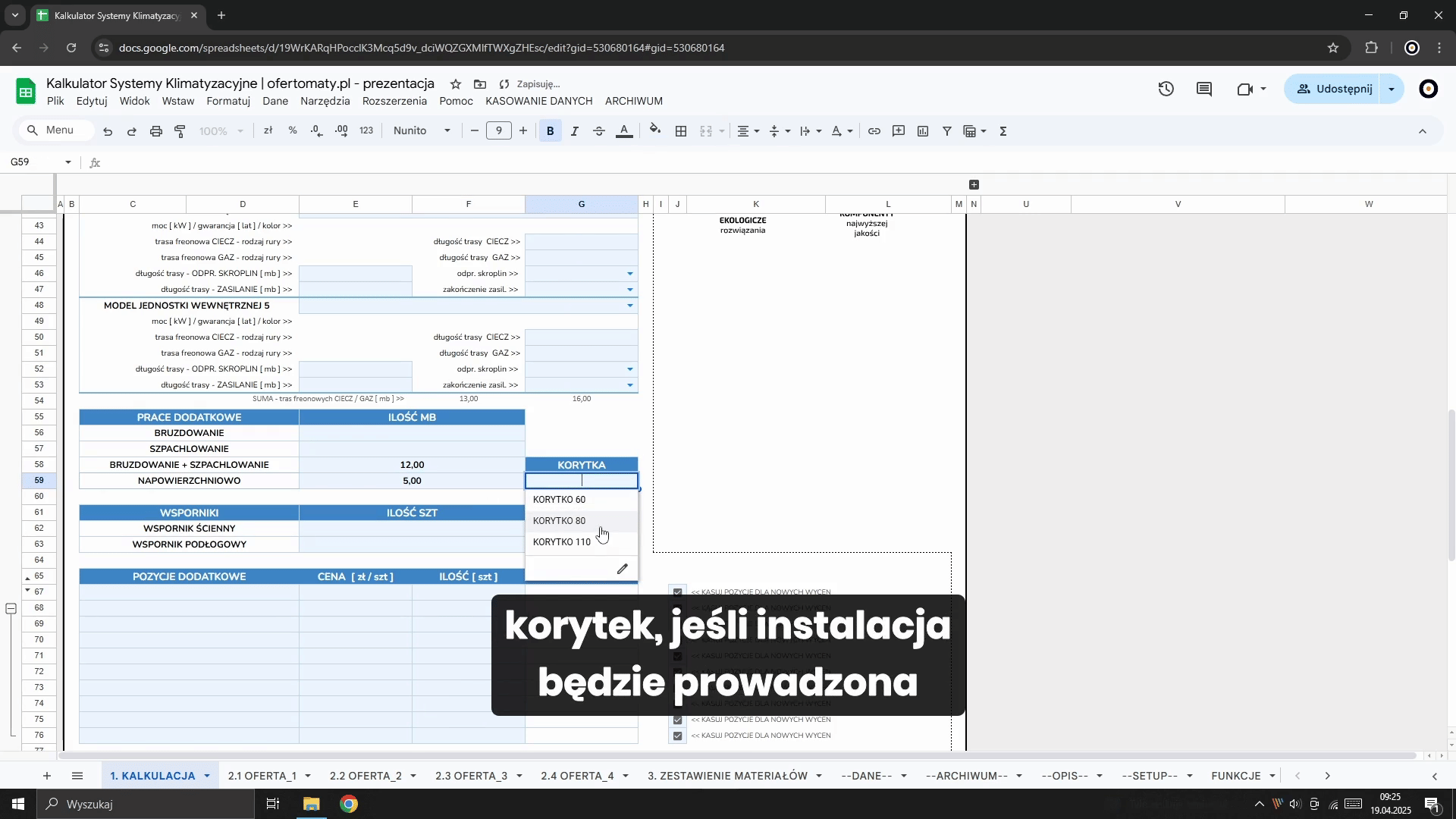This screenshot has height=819, width=1456.
Task: Open the fill color picker
Action: 655,131
